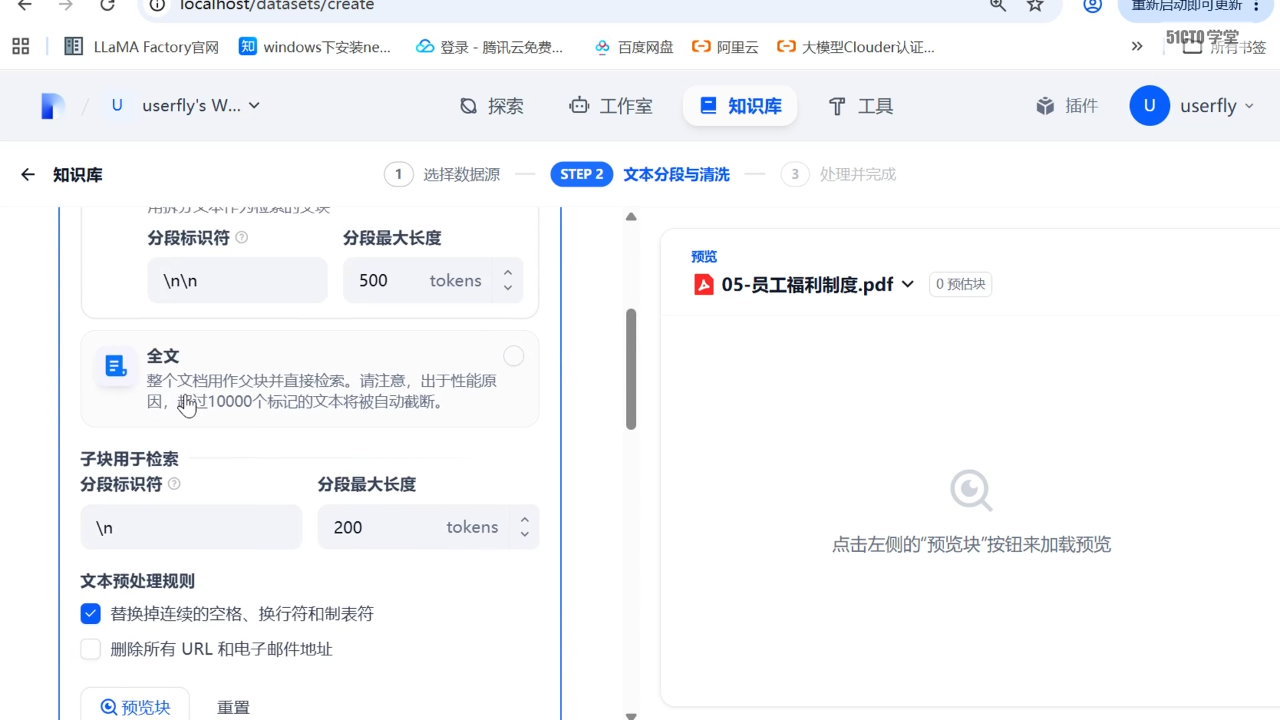This screenshot has height=720, width=1280.
Task: Edit the \n\n delimiter field
Action: click(x=237, y=280)
